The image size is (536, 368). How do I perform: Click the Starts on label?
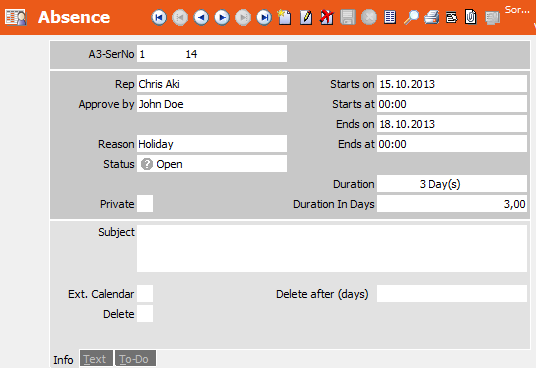click(352, 84)
